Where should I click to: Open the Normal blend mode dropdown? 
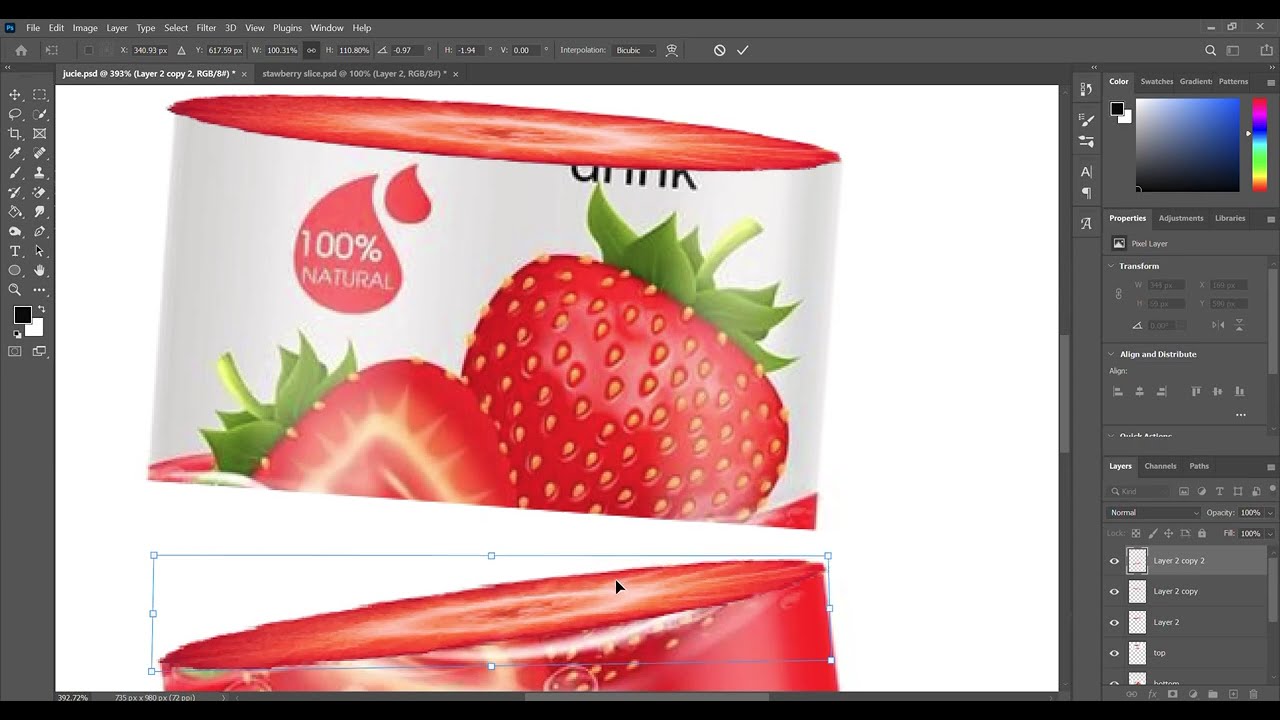(x=1154, y=513)
